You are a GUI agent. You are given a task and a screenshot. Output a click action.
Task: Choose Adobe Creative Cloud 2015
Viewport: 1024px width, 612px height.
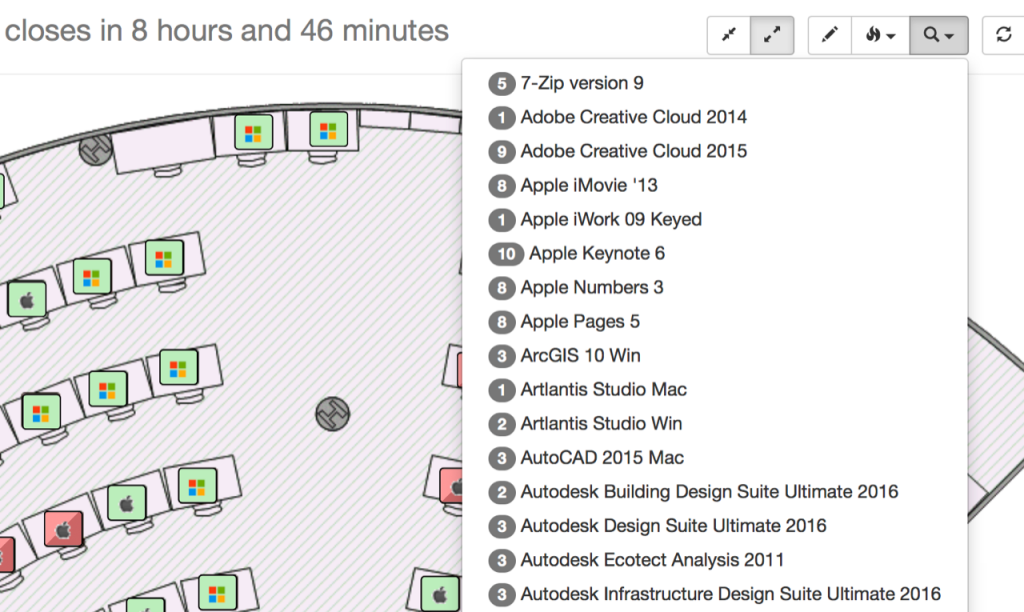coord(714,151)
